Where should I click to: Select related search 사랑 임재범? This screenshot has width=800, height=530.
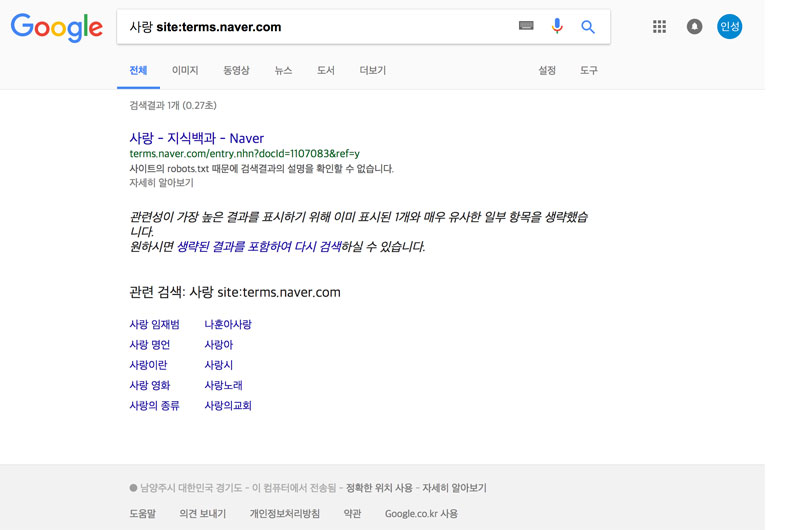point(154,324)
